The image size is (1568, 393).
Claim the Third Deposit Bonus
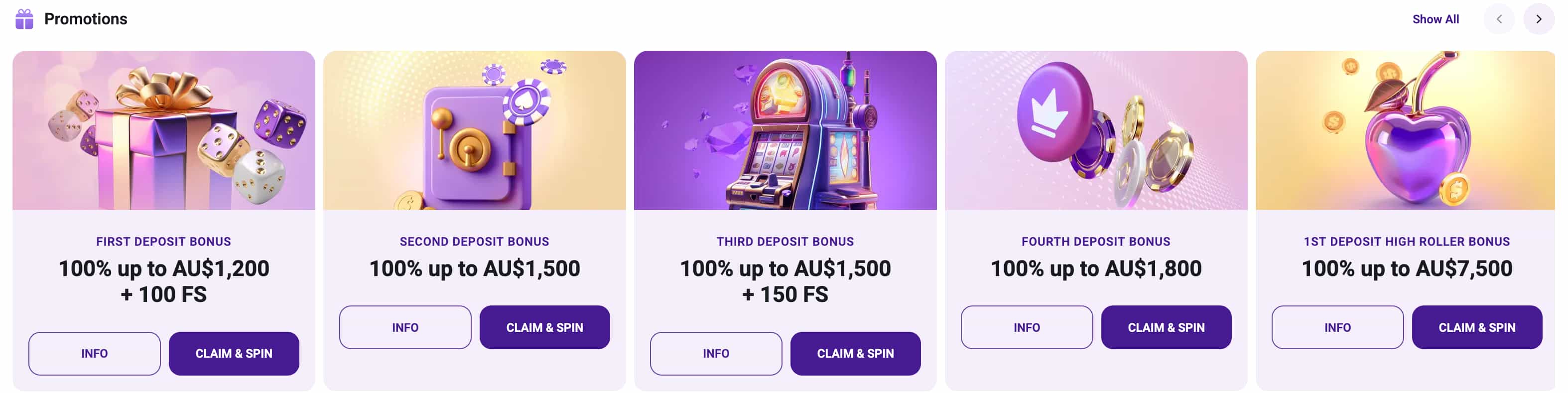coord(855,353)
